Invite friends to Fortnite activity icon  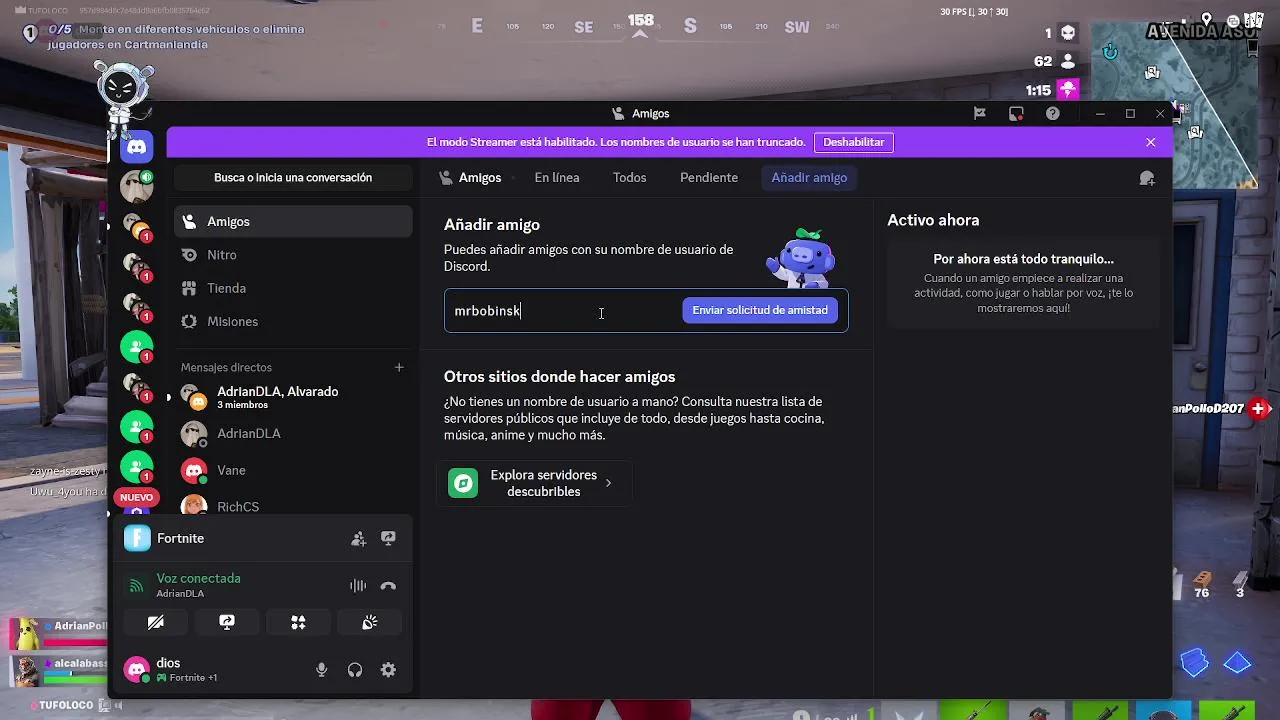point(359,538)
